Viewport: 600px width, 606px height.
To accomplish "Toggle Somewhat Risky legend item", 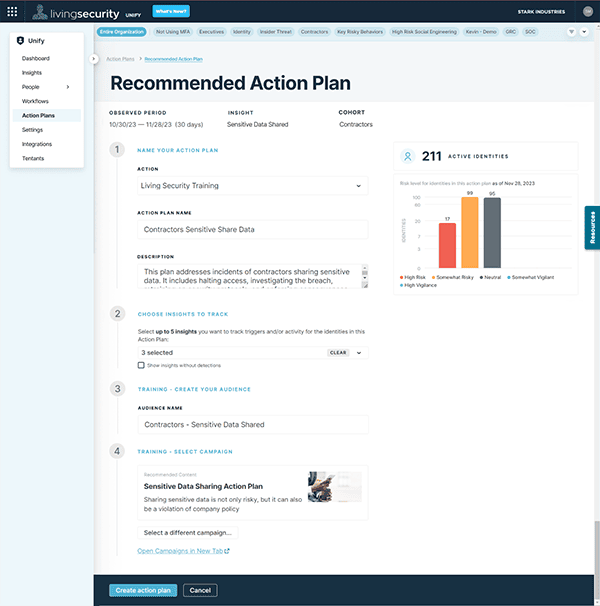I will pyautogui.click(x=453, y=277).
